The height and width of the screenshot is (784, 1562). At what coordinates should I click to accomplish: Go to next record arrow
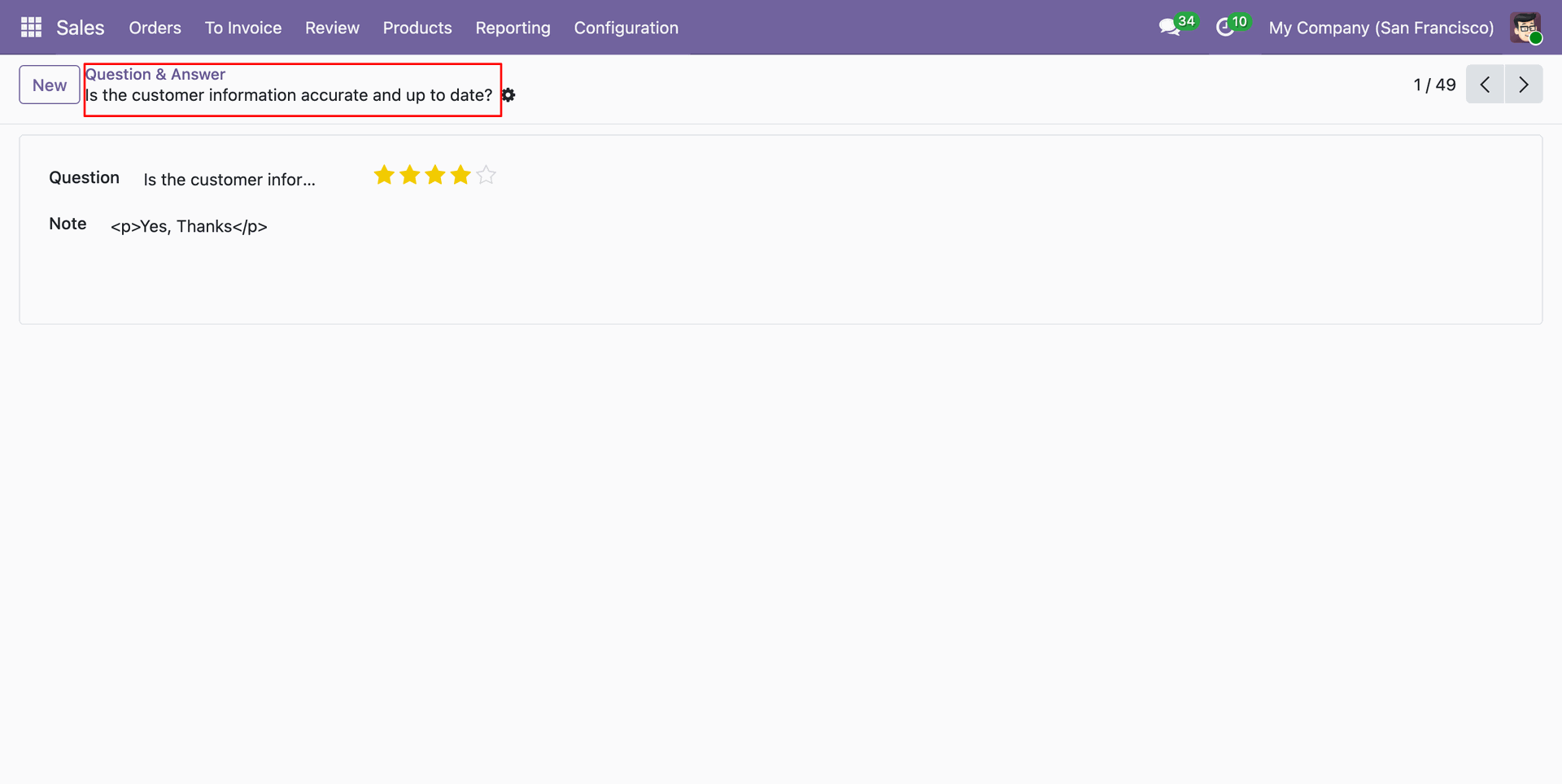pos(1524,85)
